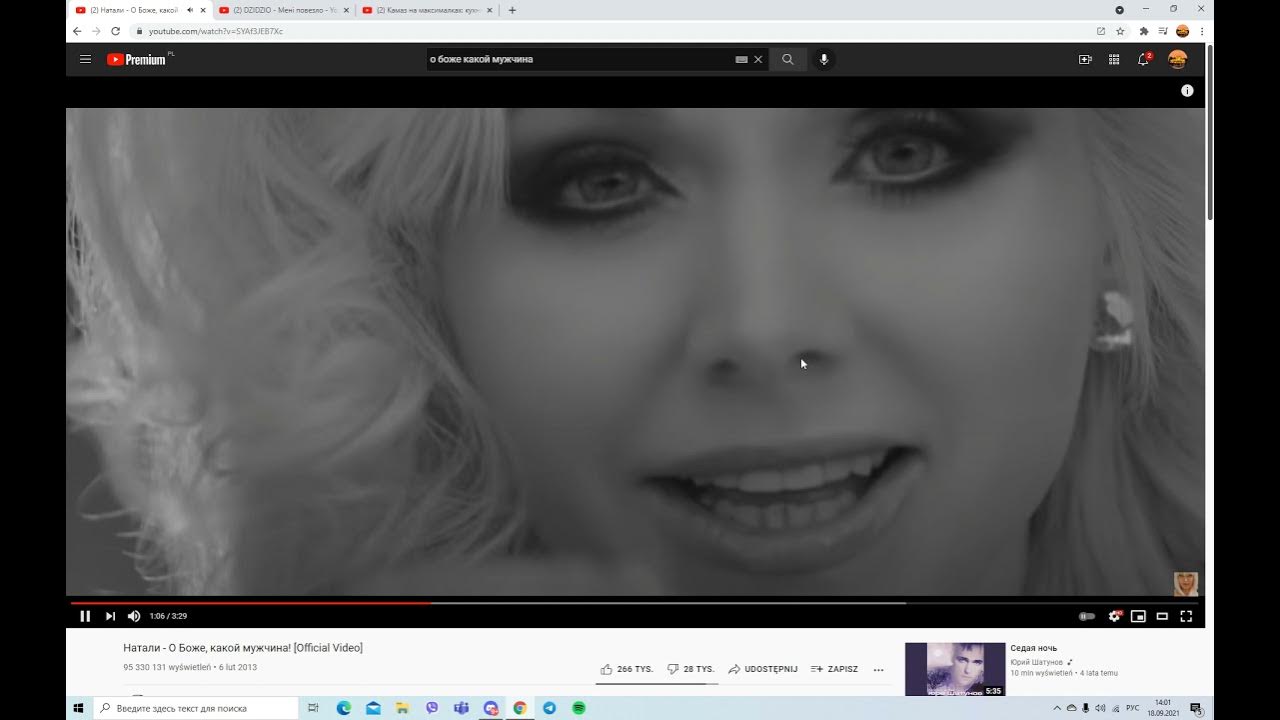Open the YouTube hamburger guide menu
The height and width of the screenshot is (720, 1280).
[x=85, y=60]
